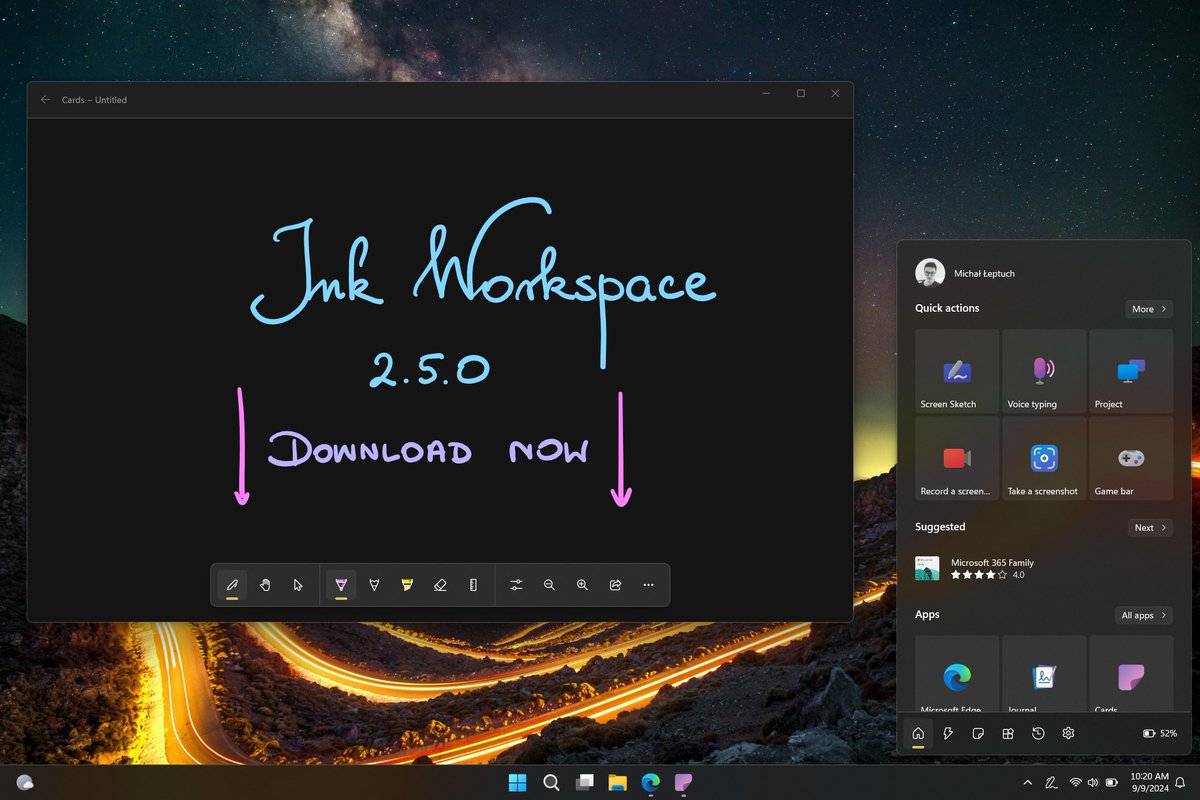Viewport: 1200px width, 800px height.
Task: Choose the pink pen in the toolbar
Action: tap(341, 585)
